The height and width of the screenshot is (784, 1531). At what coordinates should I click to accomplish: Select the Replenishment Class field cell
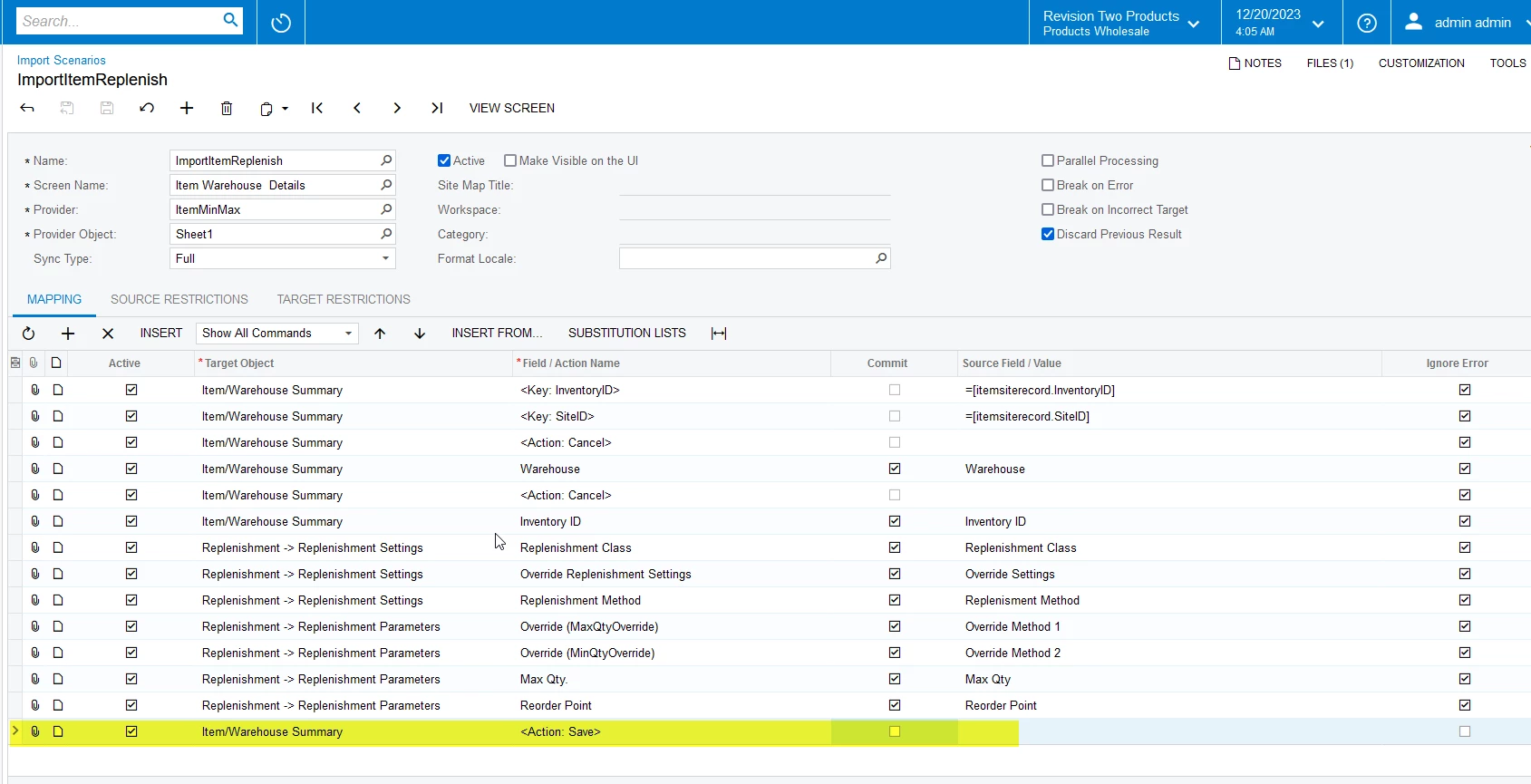672,547
